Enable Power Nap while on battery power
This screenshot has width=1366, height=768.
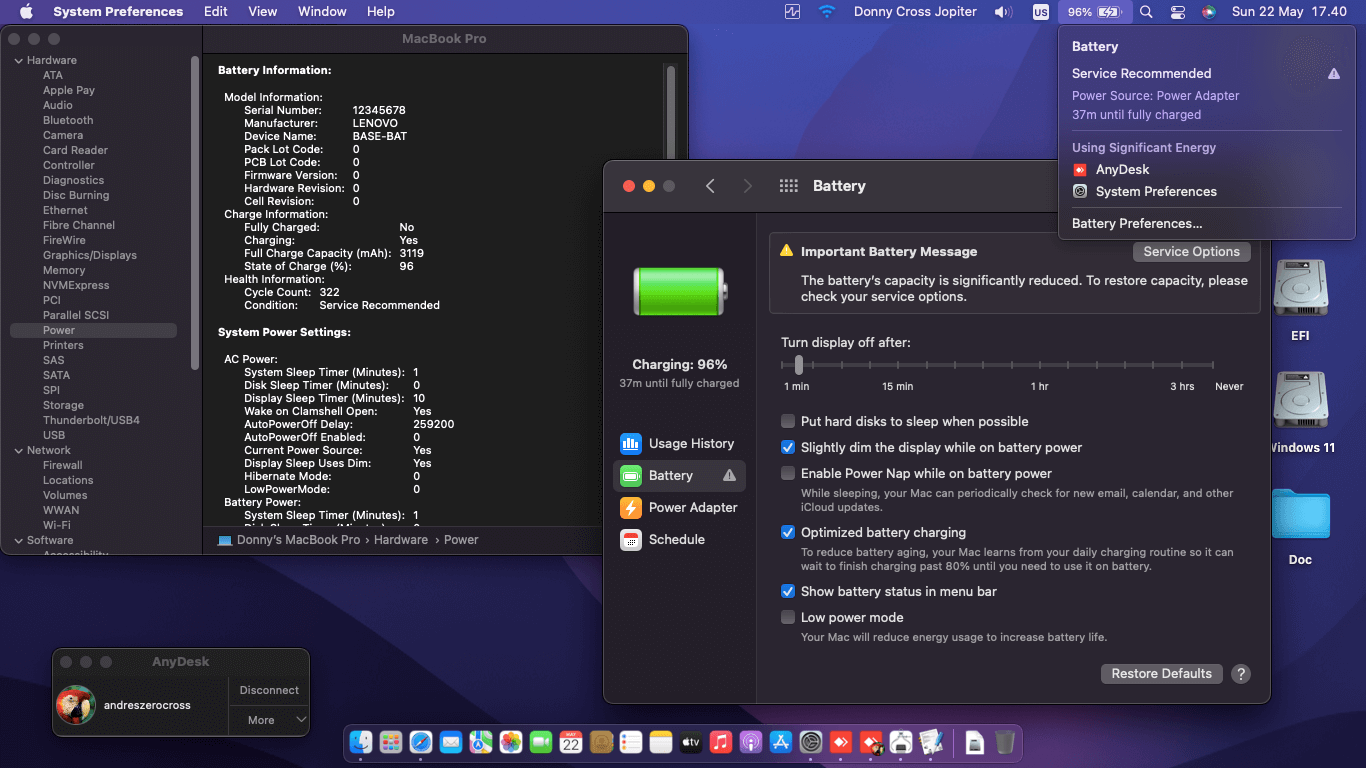click(788, 474)
